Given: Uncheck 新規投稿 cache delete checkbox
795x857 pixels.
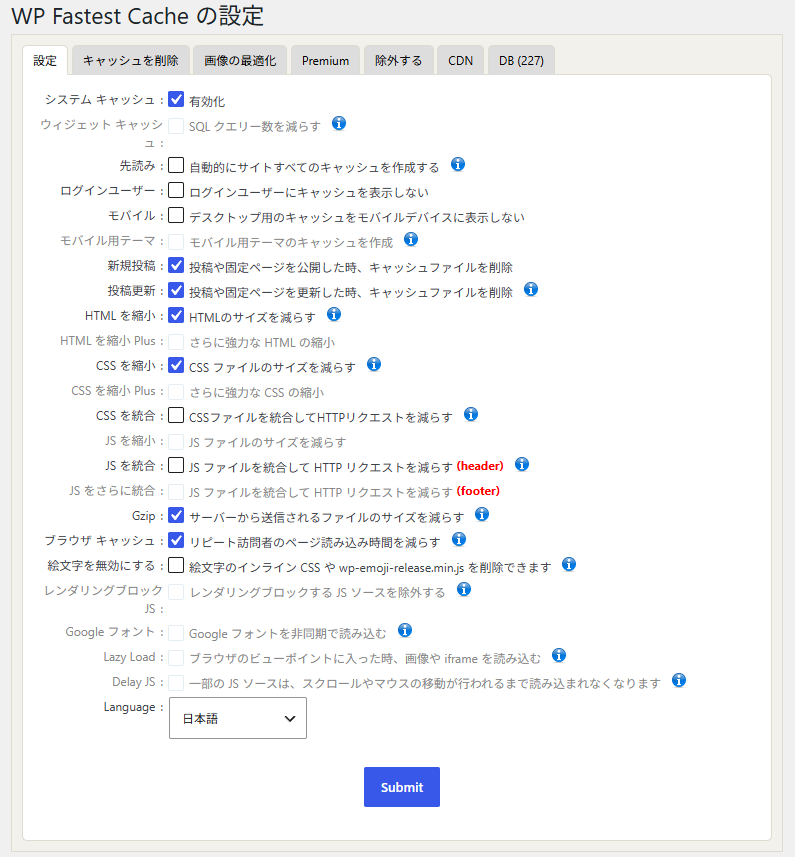Looking at the screenshot, I should point(176,265).
